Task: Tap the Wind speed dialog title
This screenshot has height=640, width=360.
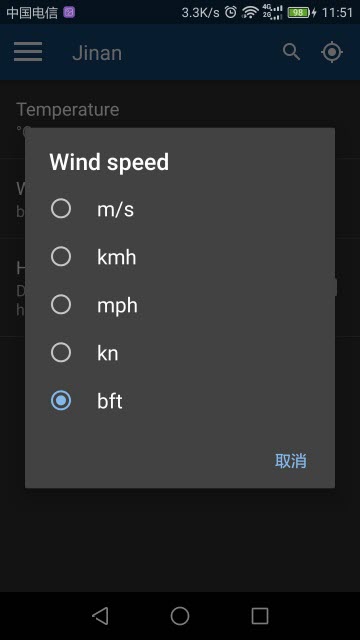Action: tap(109, 162)
